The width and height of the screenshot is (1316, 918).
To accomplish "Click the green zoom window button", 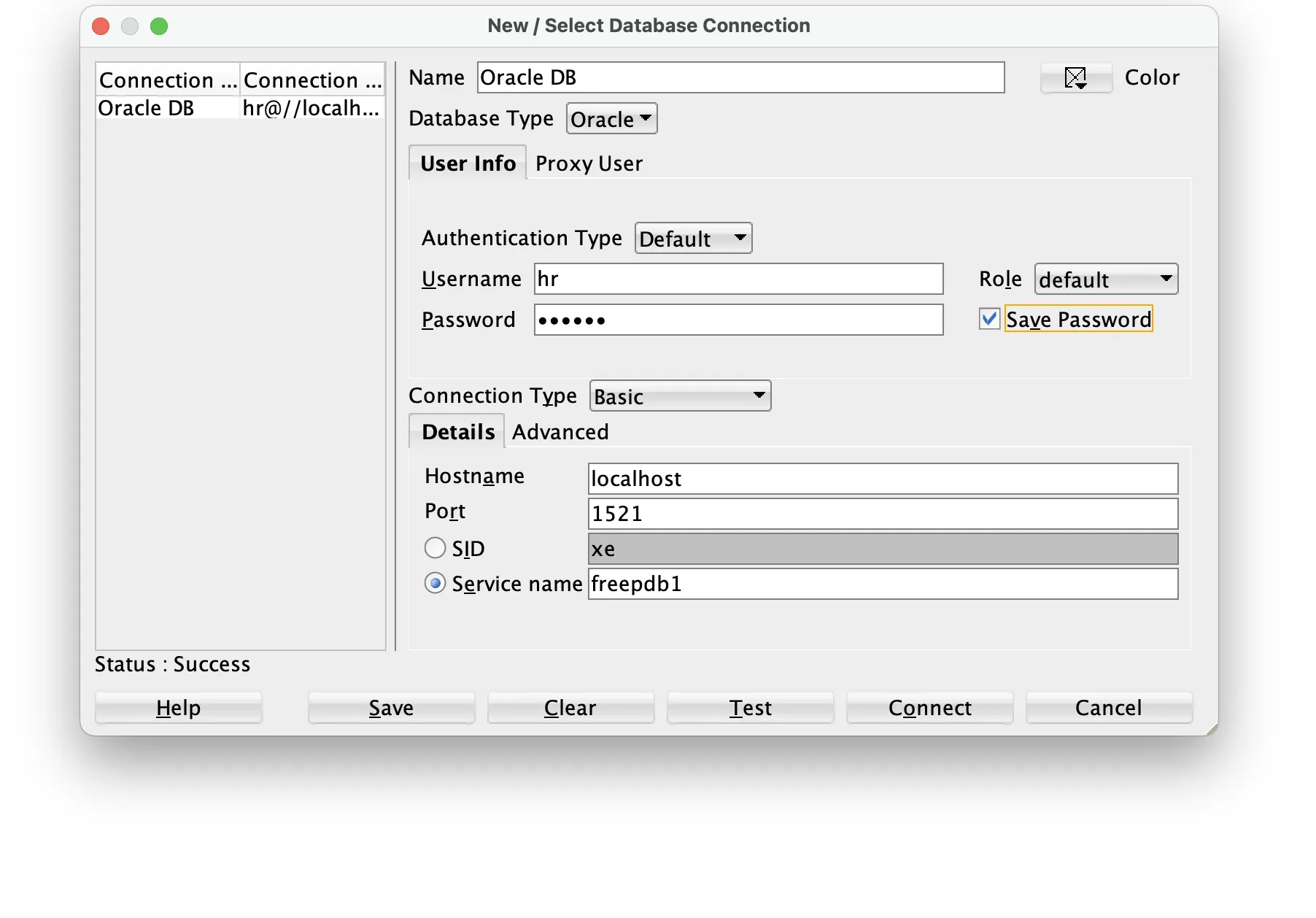I will tap(159, 26).
